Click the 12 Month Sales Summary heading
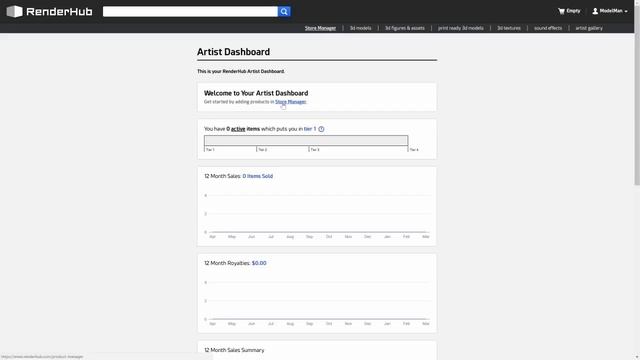The width and height of the screenshot is (640, 360). pos(234,350)
